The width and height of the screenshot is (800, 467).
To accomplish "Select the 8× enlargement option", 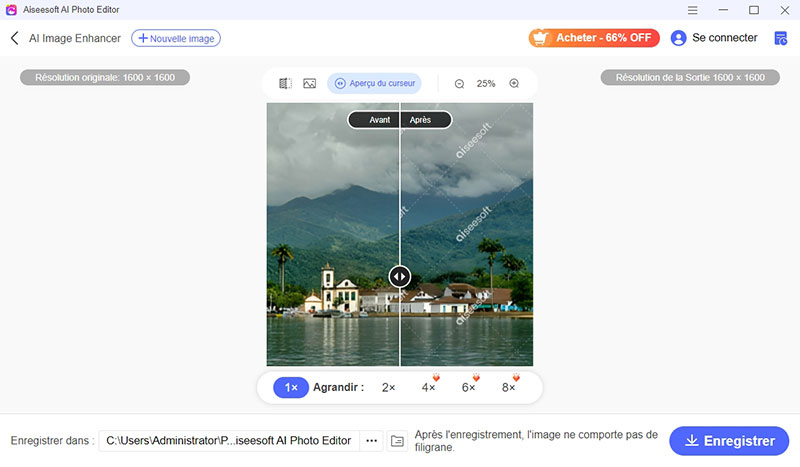I will (508, 387).
